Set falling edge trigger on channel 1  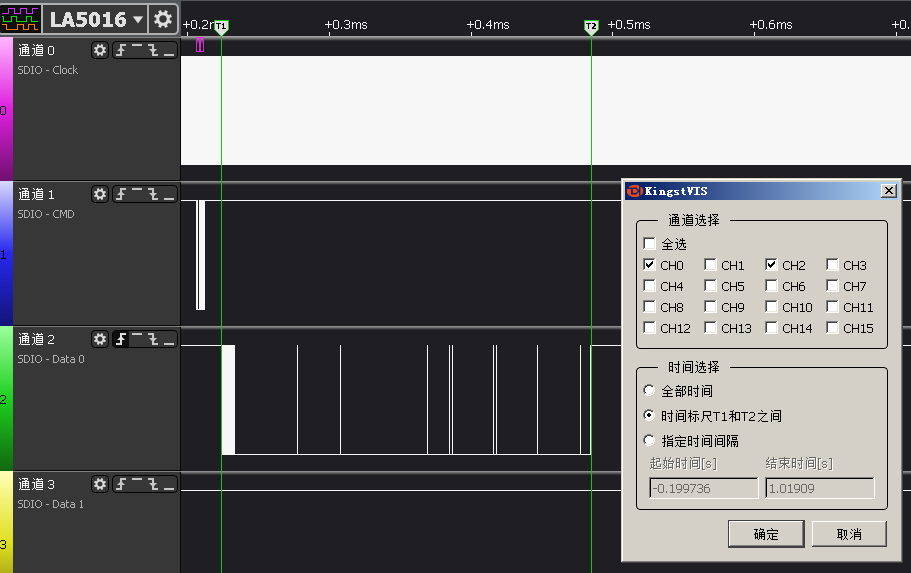153,194
